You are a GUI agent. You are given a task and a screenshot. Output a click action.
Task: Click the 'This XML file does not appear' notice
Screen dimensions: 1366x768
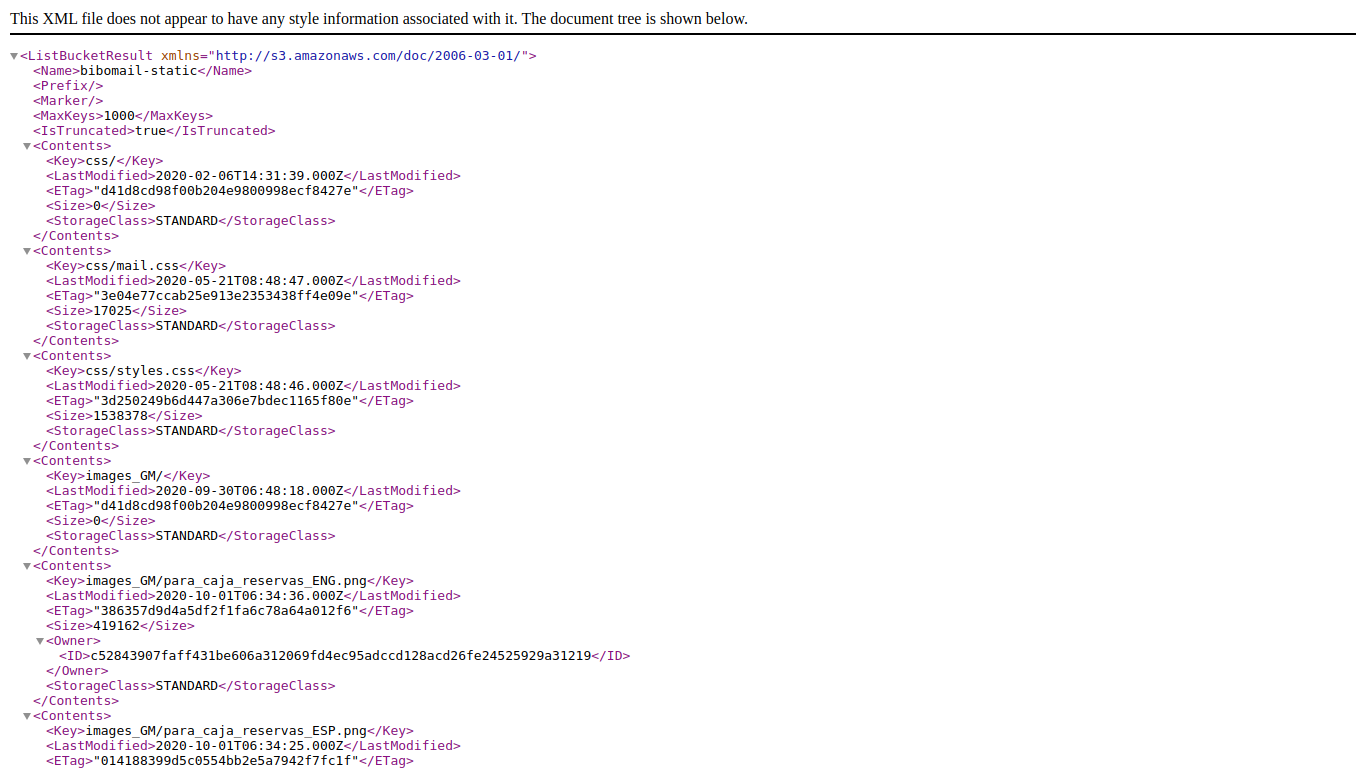pos(379,19)
